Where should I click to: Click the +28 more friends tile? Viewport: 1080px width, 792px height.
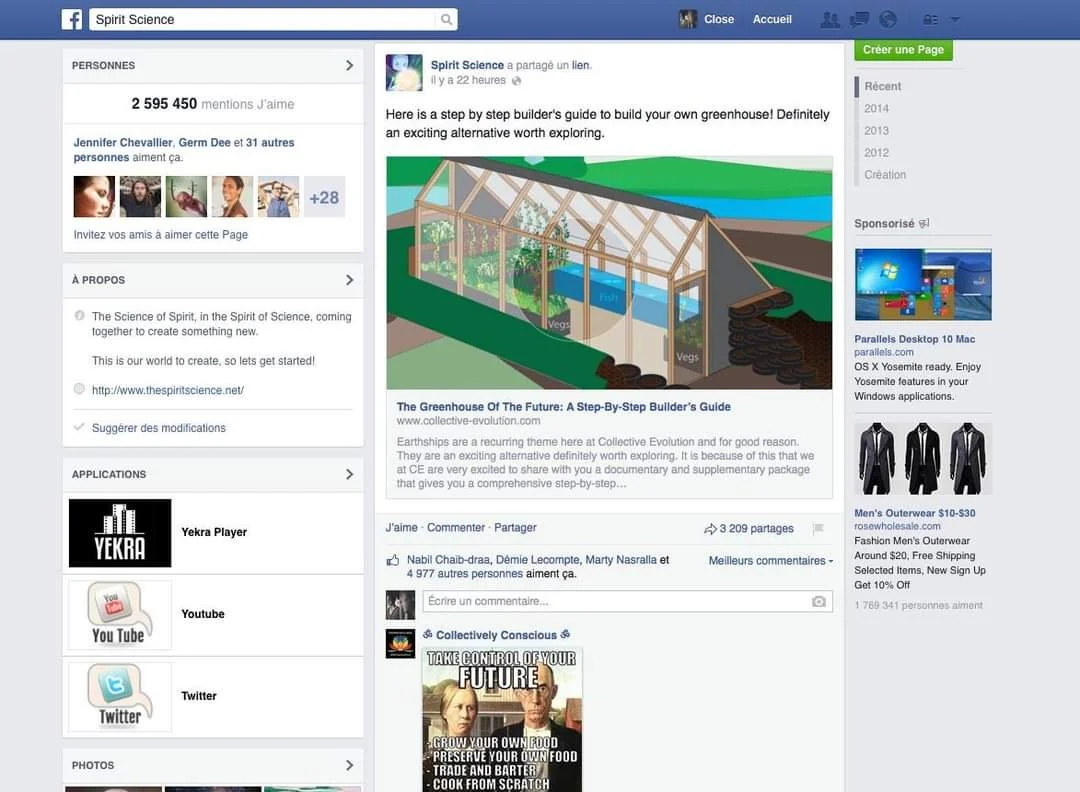click(324, 197)
